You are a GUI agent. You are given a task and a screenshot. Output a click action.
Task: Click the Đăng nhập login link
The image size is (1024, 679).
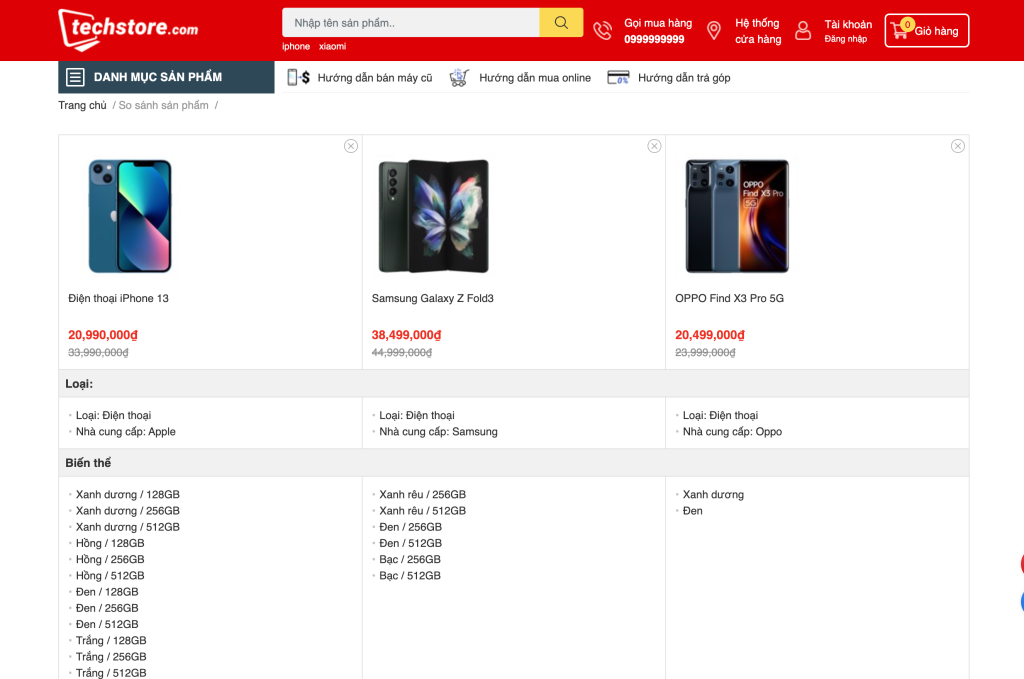[x=845, y=39]
